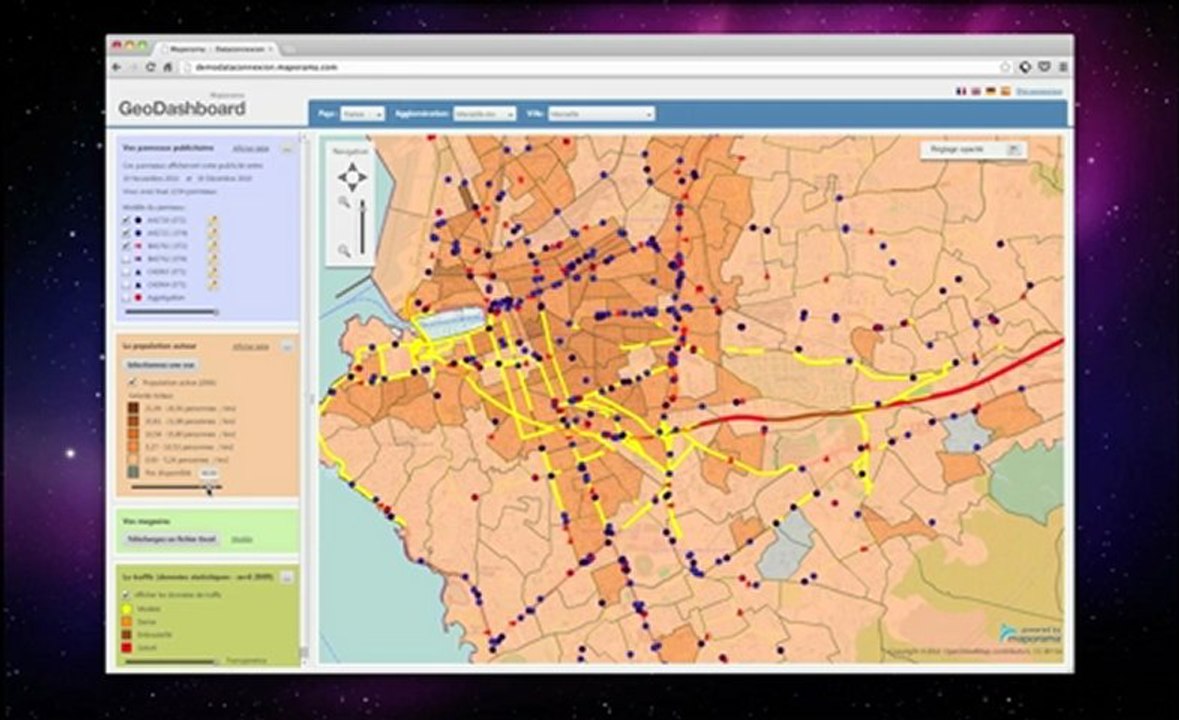
Task: Click the pencil icon of the sixth panel model row
Action: (213, 284)
